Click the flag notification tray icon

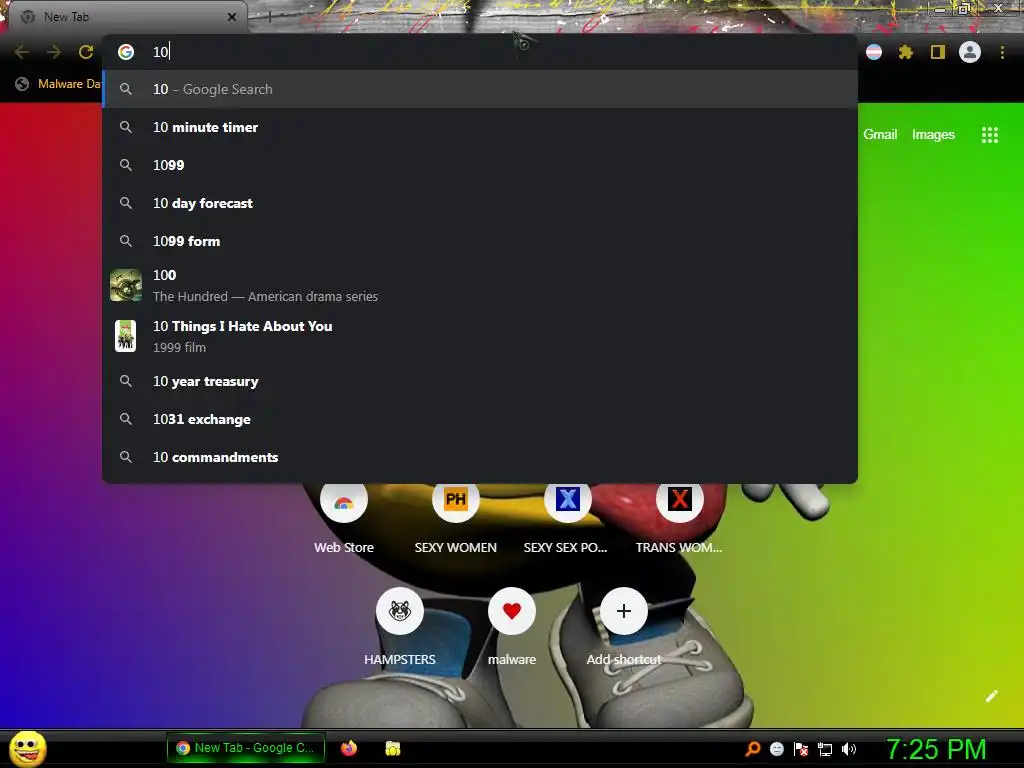click(801, 749)
